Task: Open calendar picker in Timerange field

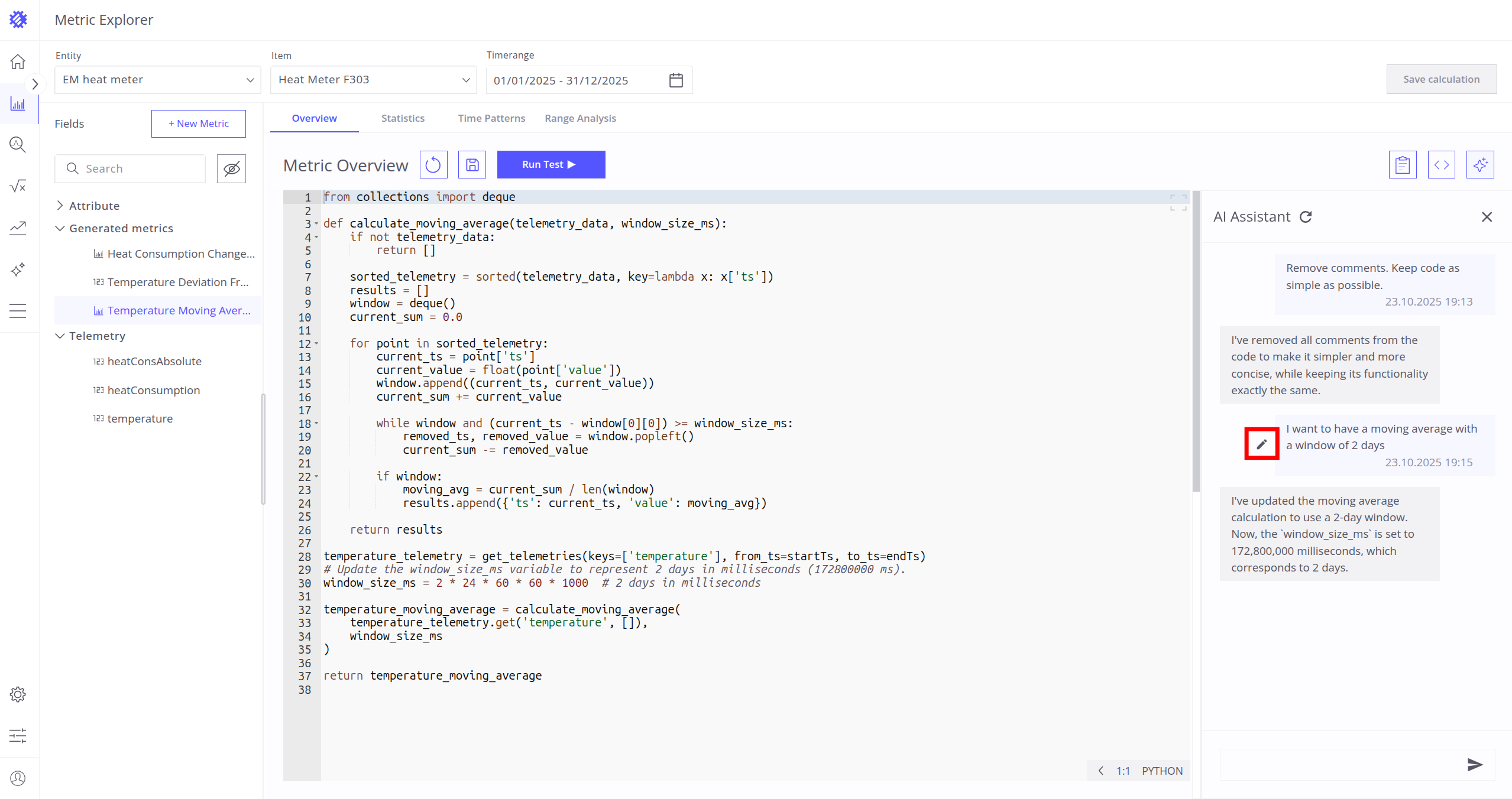Action: 676,80
